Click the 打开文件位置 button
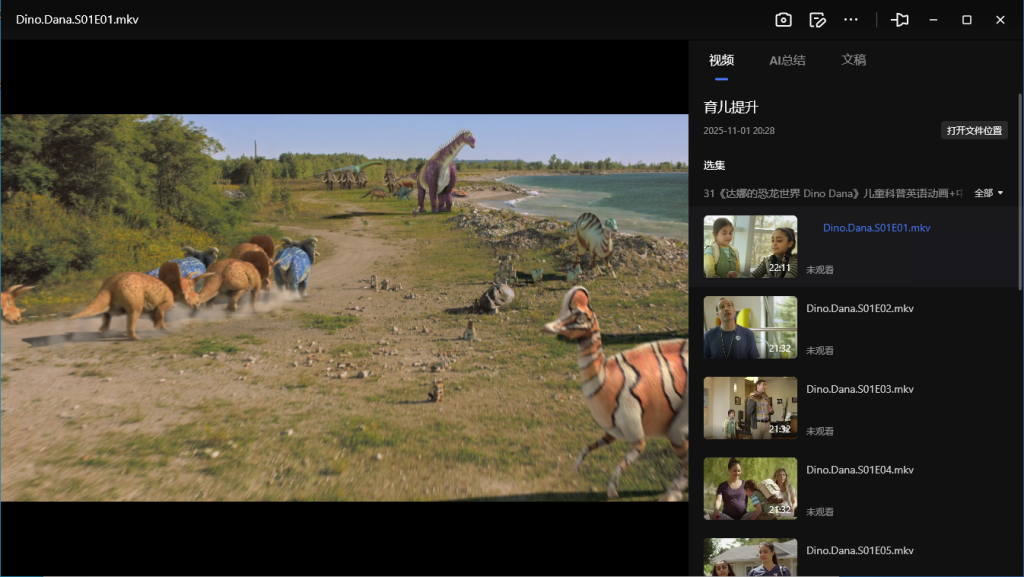 [x=974, y=131]
